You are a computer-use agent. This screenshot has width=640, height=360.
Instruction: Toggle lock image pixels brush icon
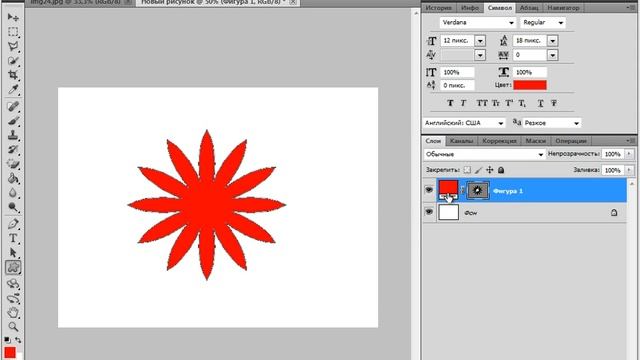click(478, 169)
